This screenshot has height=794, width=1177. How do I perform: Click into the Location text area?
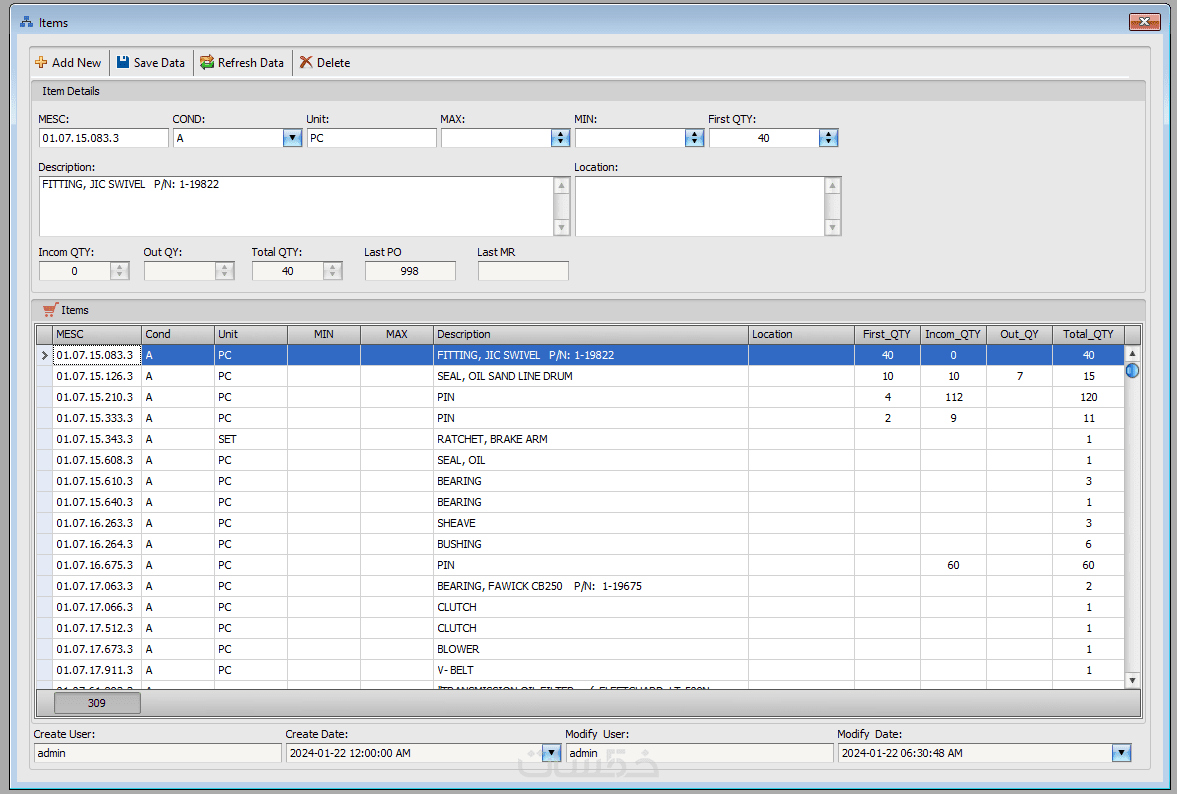[x=700, y=206]
